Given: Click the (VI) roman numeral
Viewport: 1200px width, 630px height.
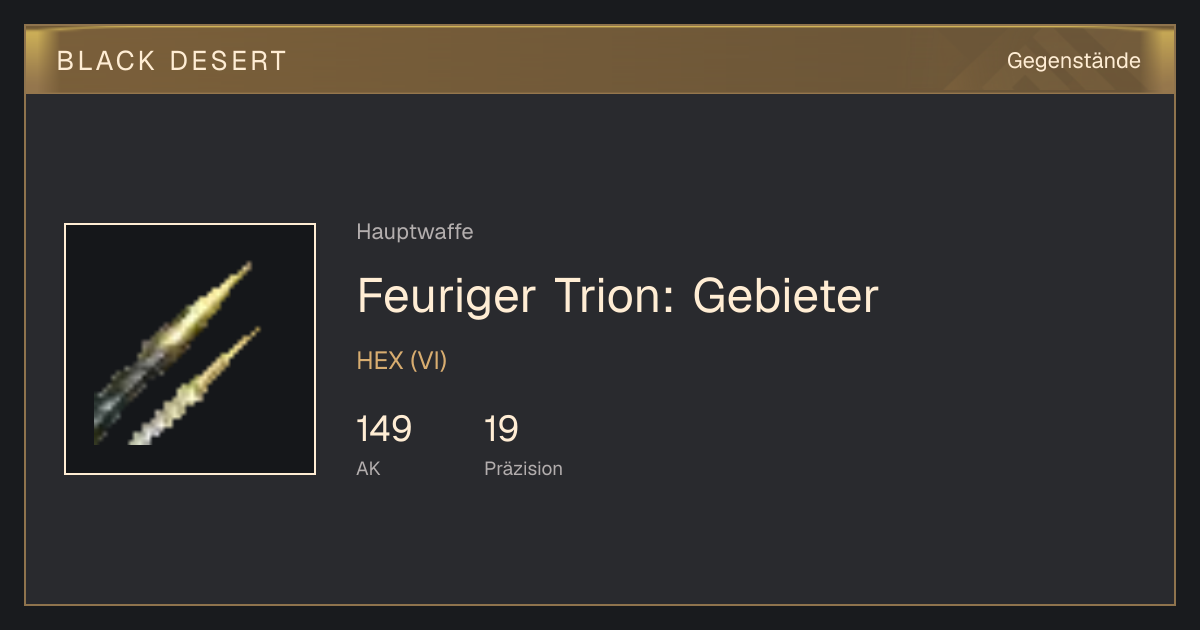Looking at the screenshot, I should click(428, 361).
